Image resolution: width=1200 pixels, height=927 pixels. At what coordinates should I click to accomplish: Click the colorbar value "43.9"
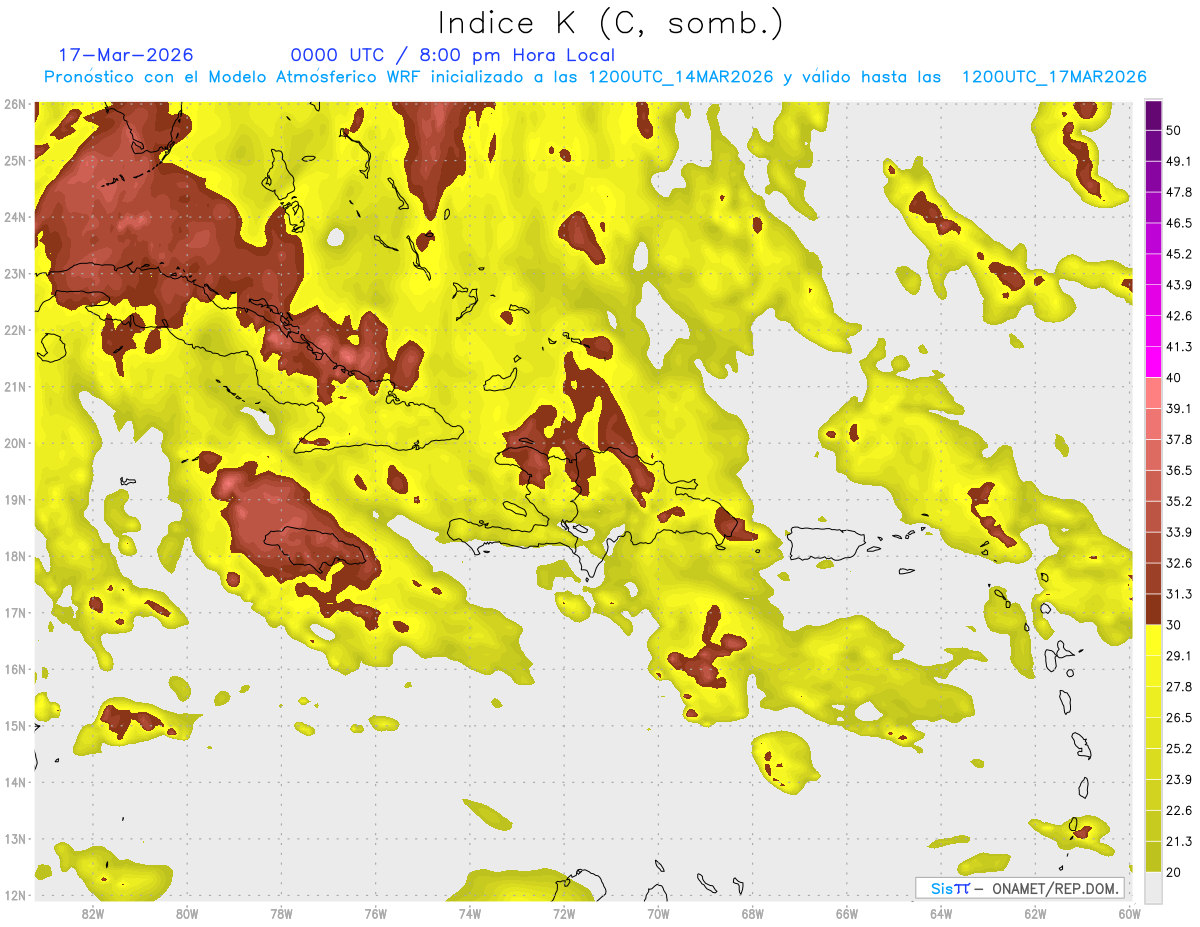click(x=1179, y=285)
